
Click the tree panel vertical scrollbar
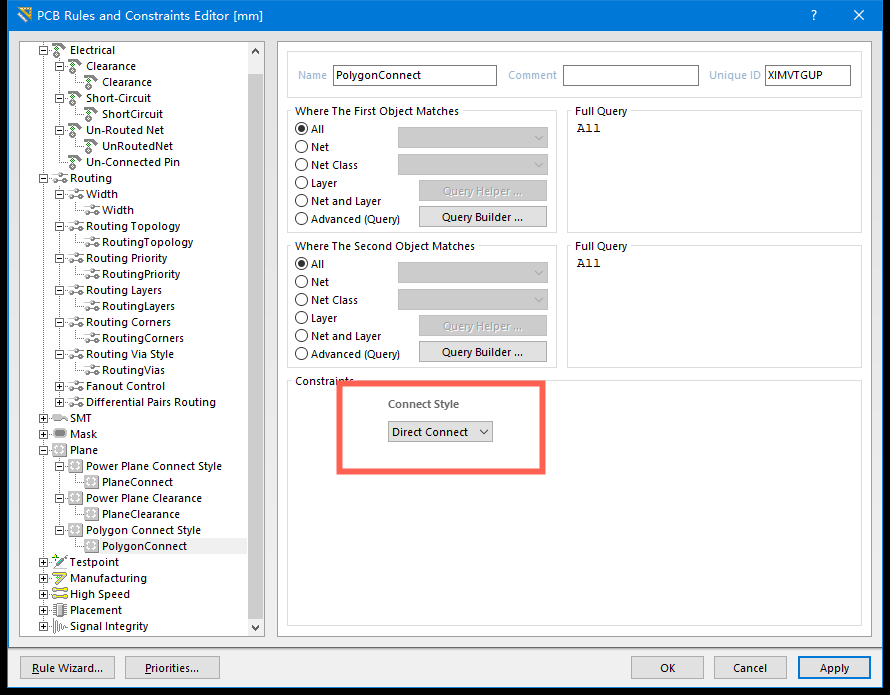click(x=256, y=340)
